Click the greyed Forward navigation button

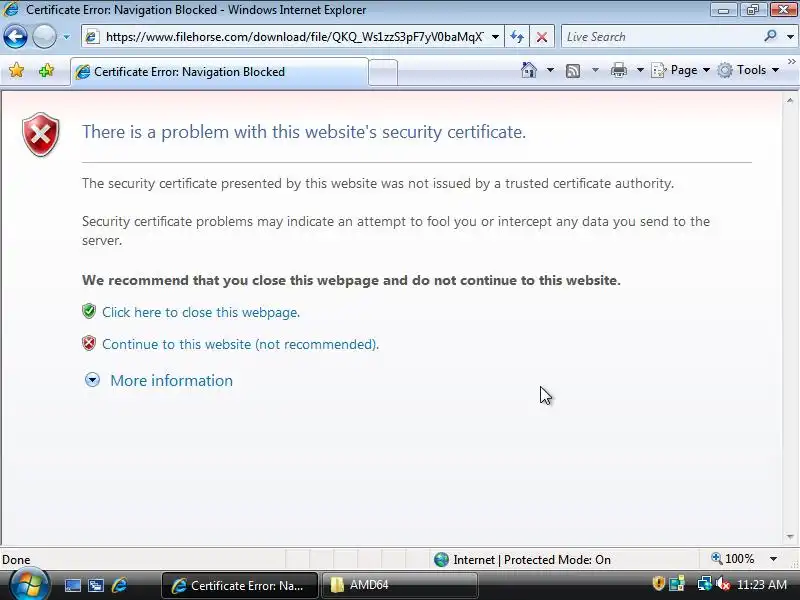click(44, 37)
